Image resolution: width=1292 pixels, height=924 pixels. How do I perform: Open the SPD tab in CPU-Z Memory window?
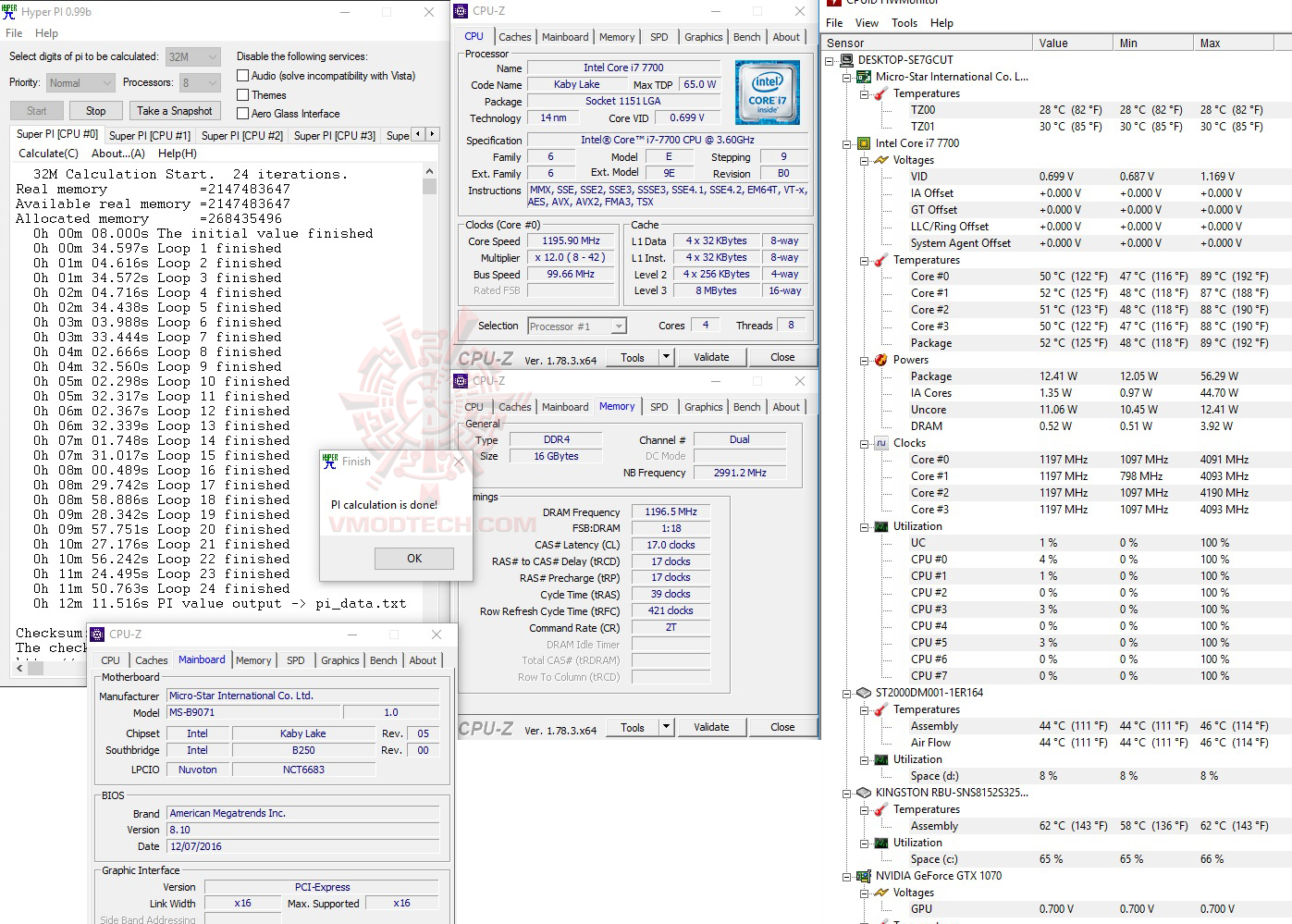pos(658,407)
